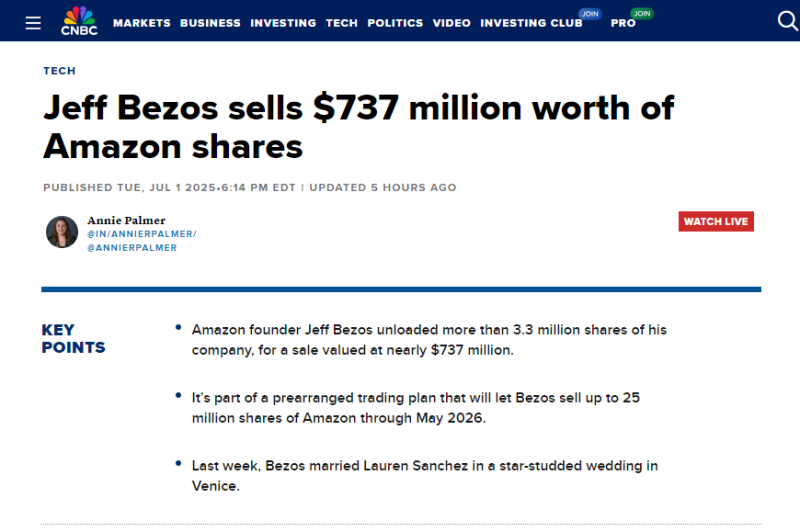The height and width of the screenshot is (532, 800).
Task: Open the MARKETS menu item
Action: pos(142,23)
